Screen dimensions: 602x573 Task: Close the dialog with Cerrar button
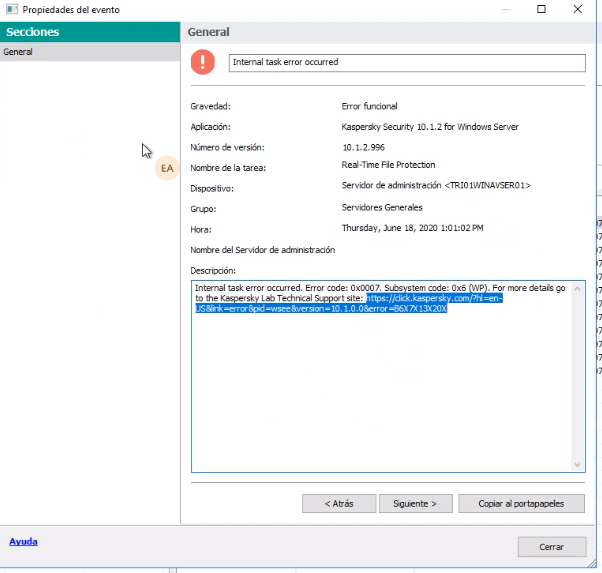pos(552,547)
